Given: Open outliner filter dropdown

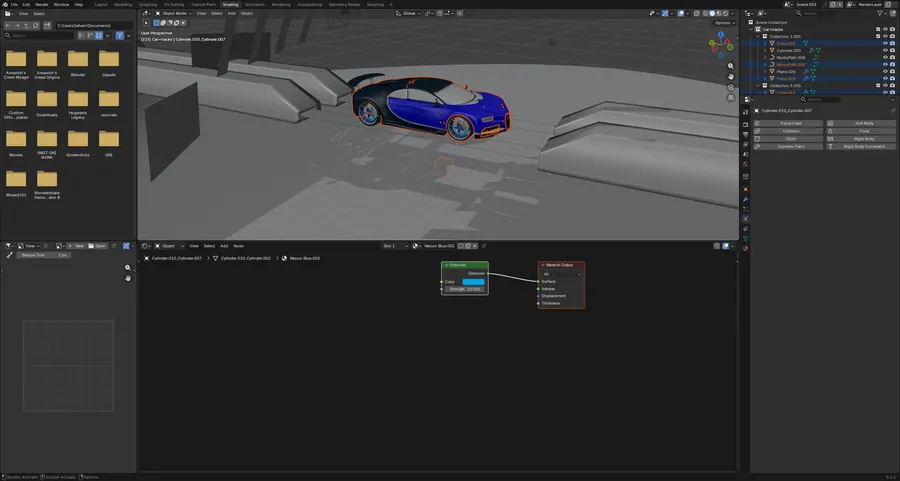Looking at the screenshot, I should coord(883,13).
